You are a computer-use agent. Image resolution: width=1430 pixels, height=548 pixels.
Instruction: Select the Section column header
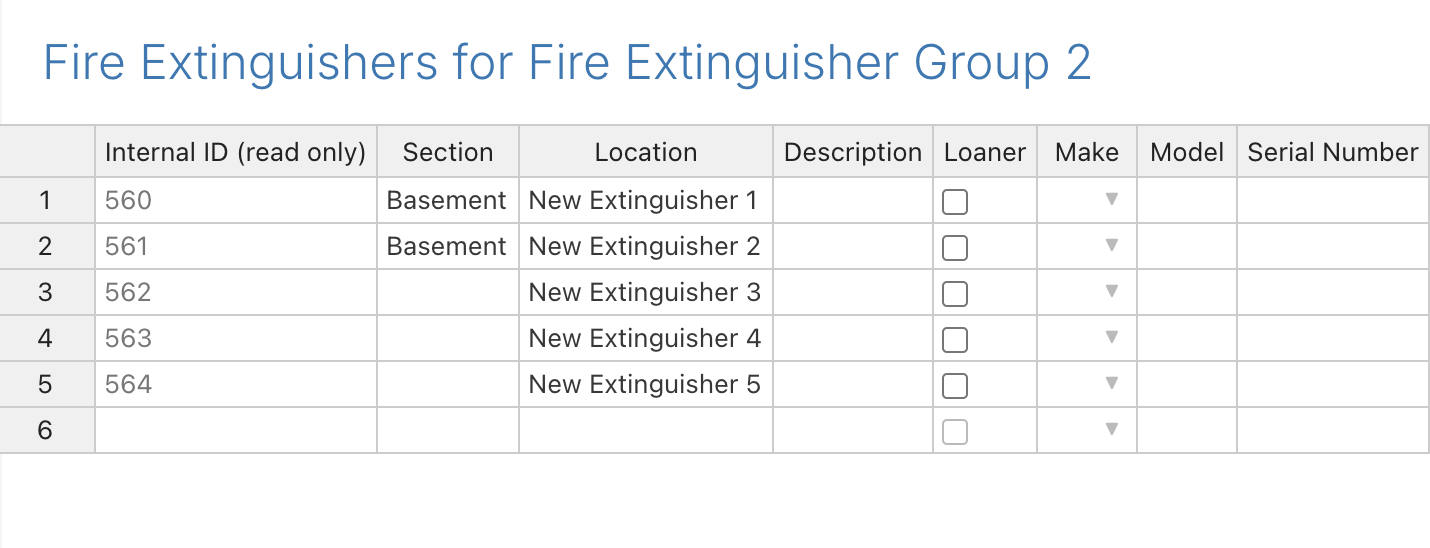click(448, 152)
